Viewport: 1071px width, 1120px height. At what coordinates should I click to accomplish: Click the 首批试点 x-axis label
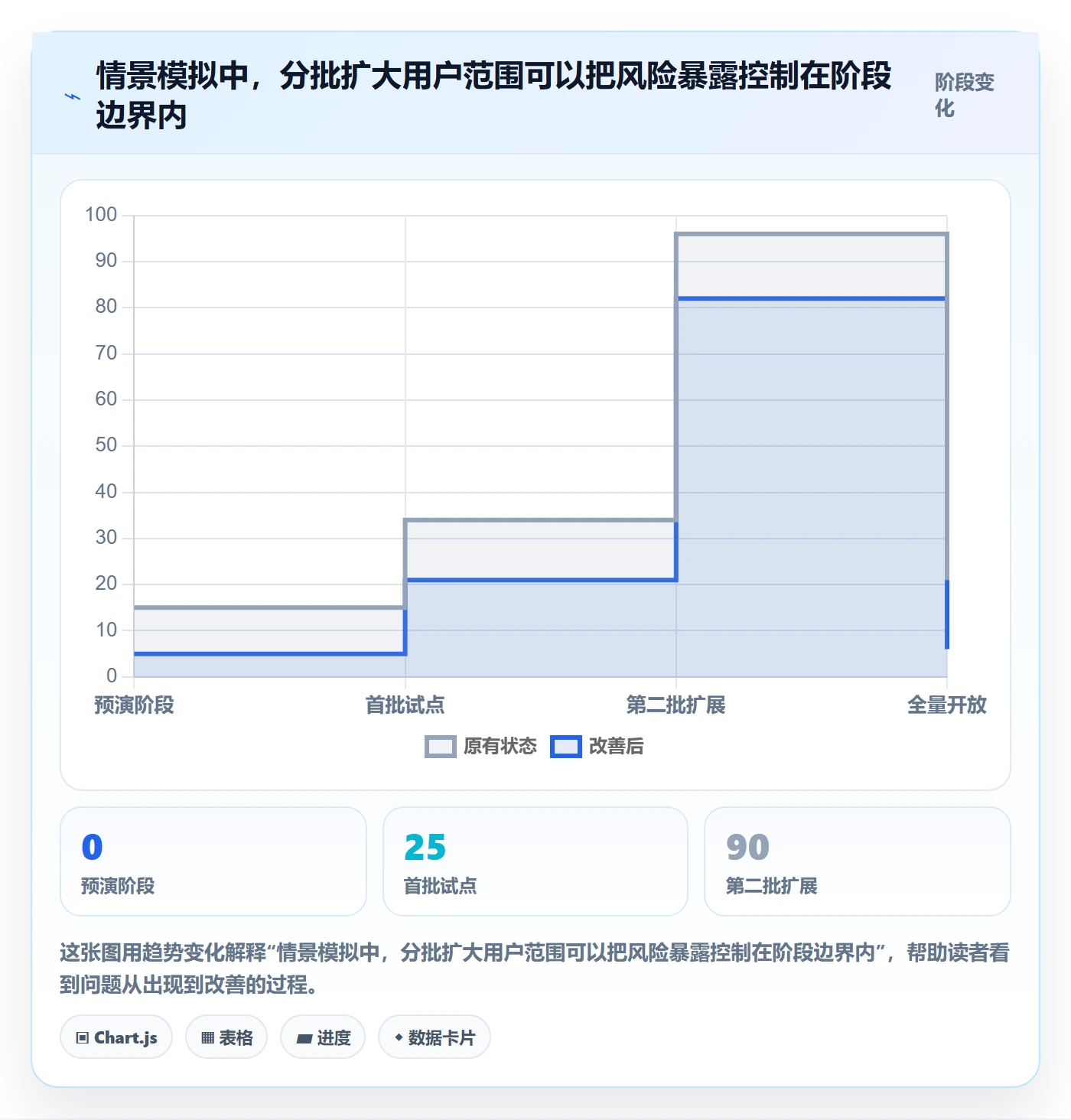405,705
